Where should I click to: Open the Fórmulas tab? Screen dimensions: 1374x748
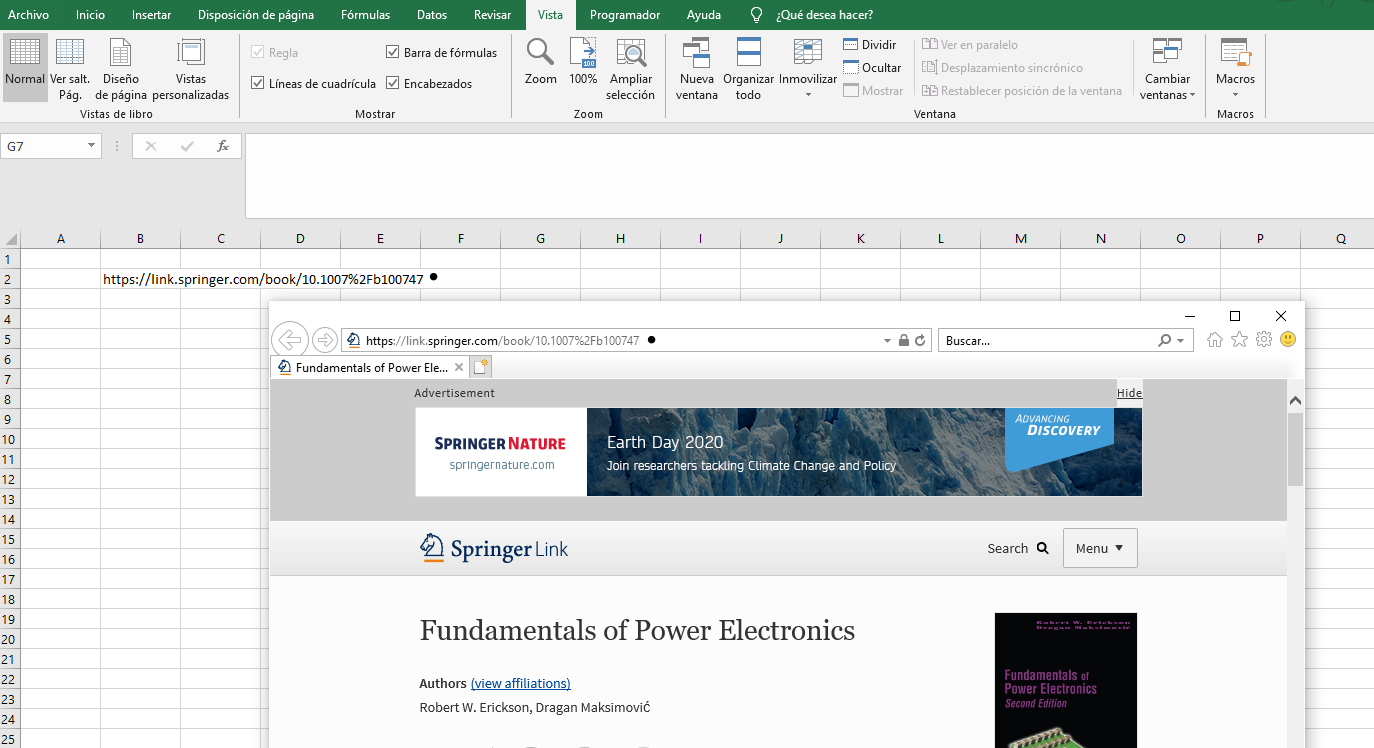click(x=365, y=15)
